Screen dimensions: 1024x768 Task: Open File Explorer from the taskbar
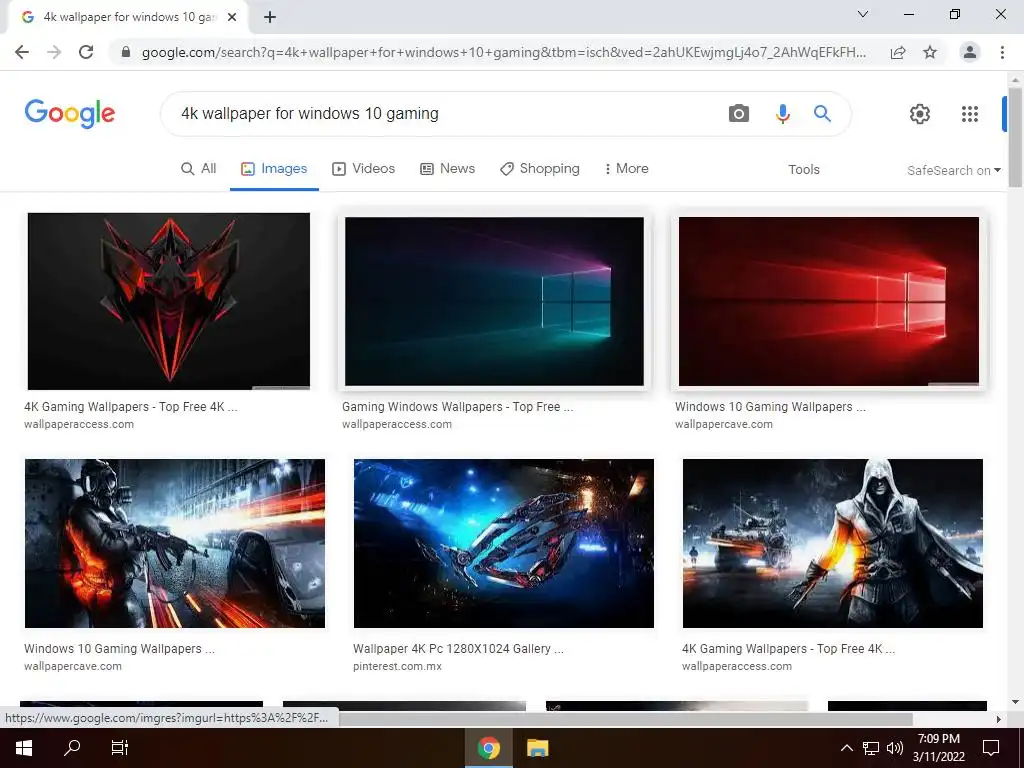[537, 748]
